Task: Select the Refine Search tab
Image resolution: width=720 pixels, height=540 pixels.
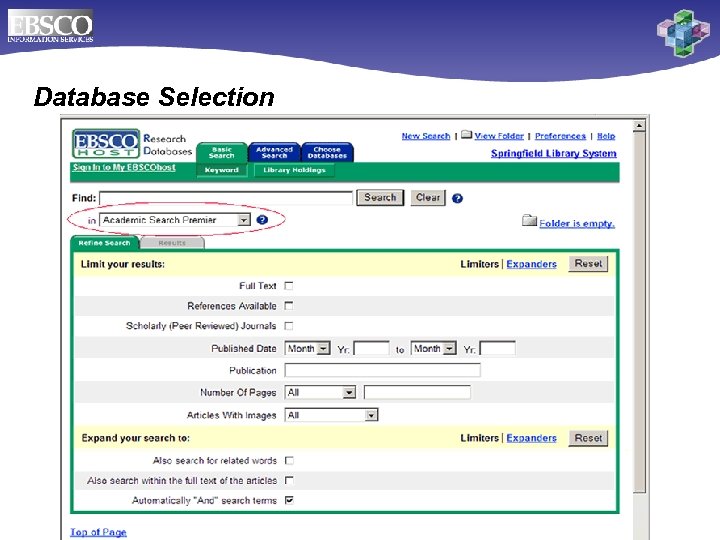Action: [x=105, y=243]
